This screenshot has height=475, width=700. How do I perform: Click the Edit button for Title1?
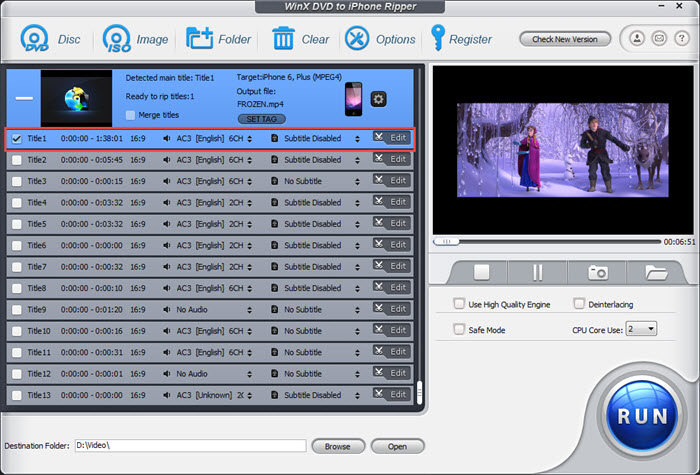click(x=392, y=138)
